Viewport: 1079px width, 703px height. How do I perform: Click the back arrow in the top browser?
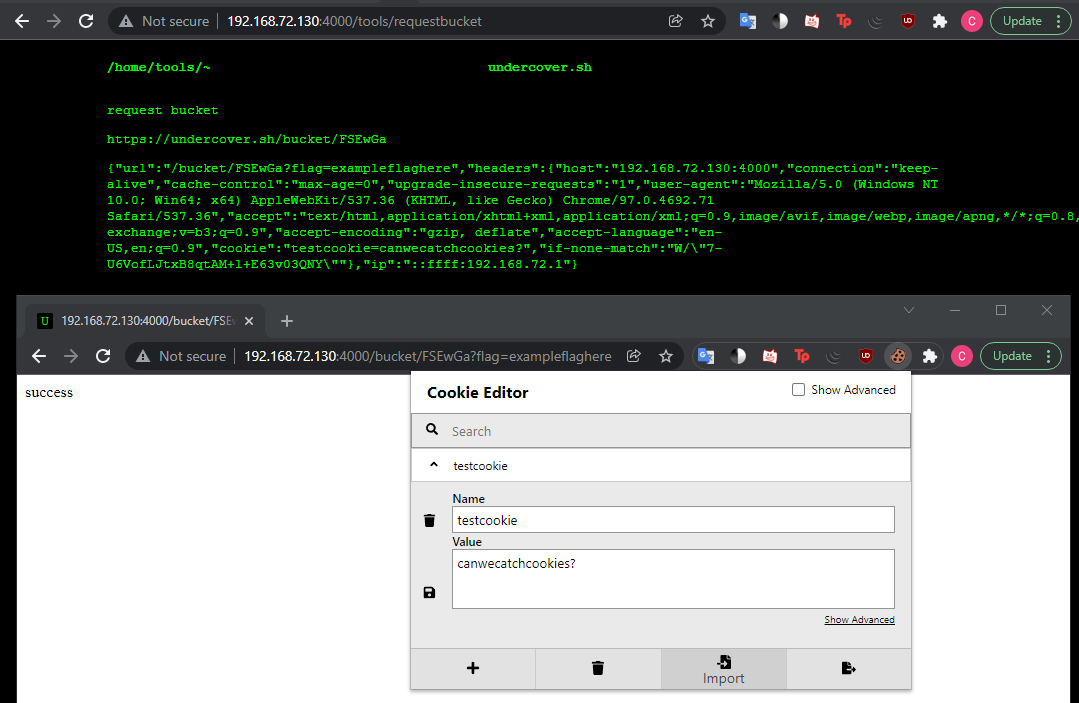22,21
